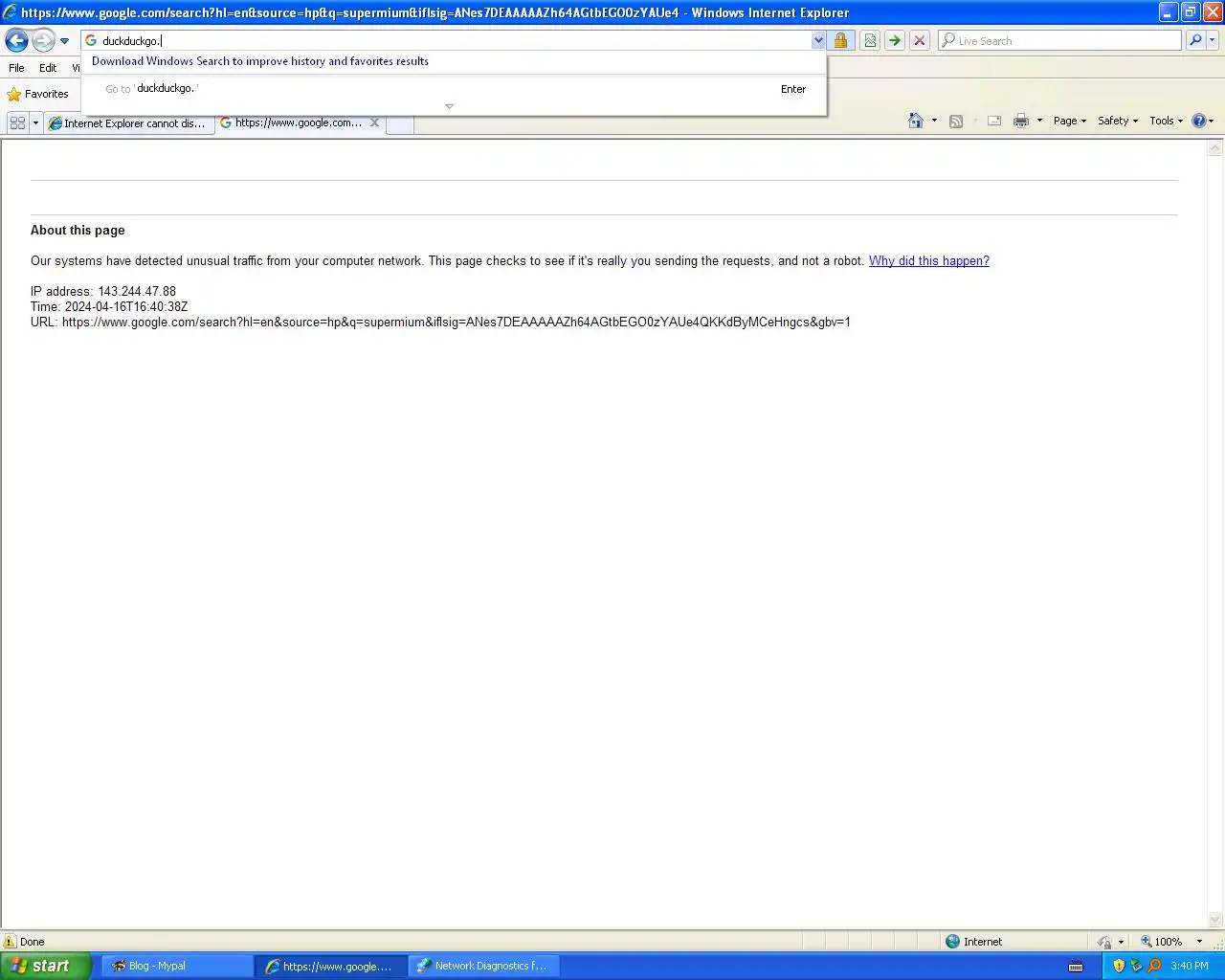The image size is (1225, 980).
Task: Open a new blank tab
Action: pyautogui.click(x=400, y=123)
